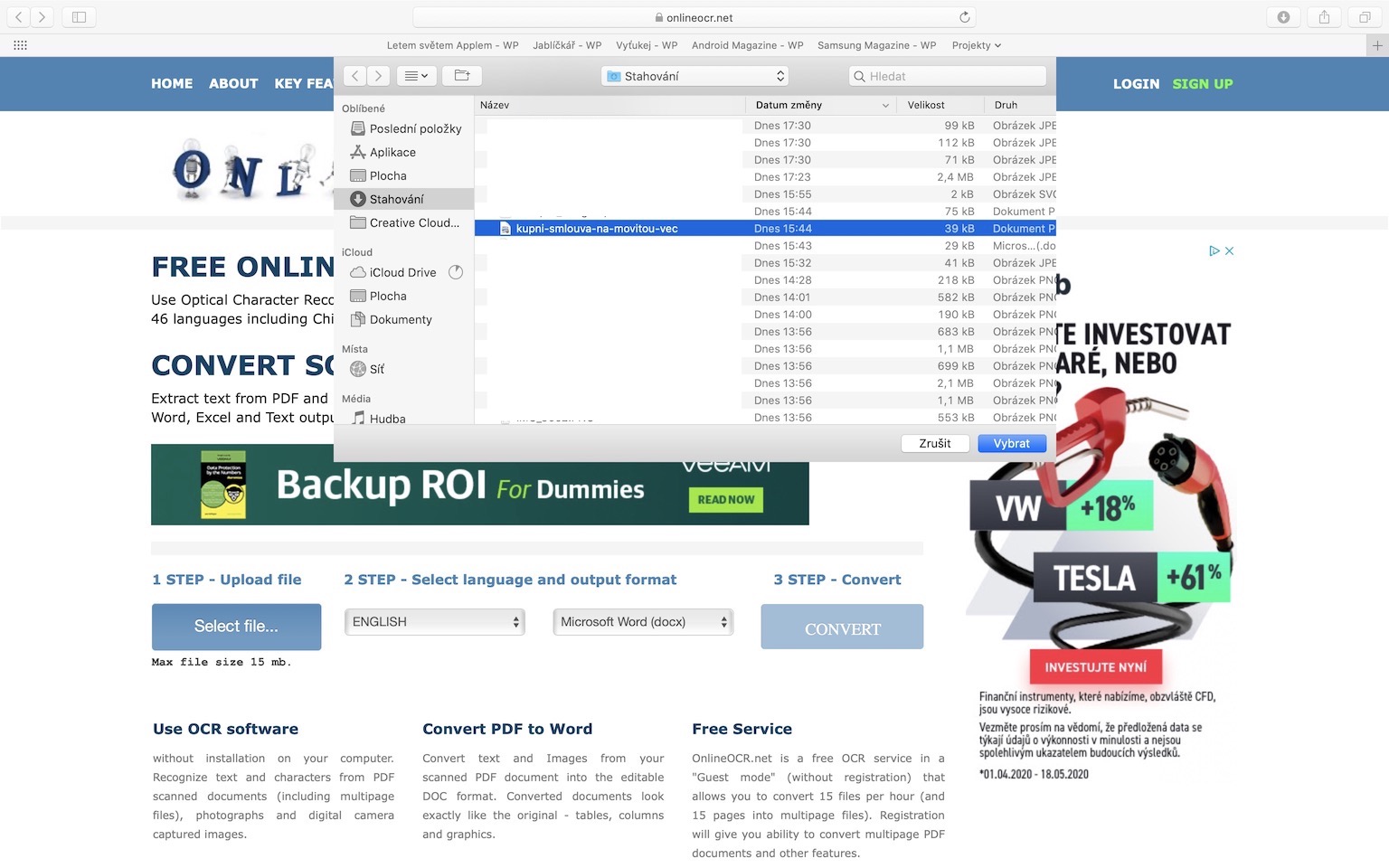Select iCloud Drive in sidebar
This screenshot has height=868, width=1389.
coord(405,272)
